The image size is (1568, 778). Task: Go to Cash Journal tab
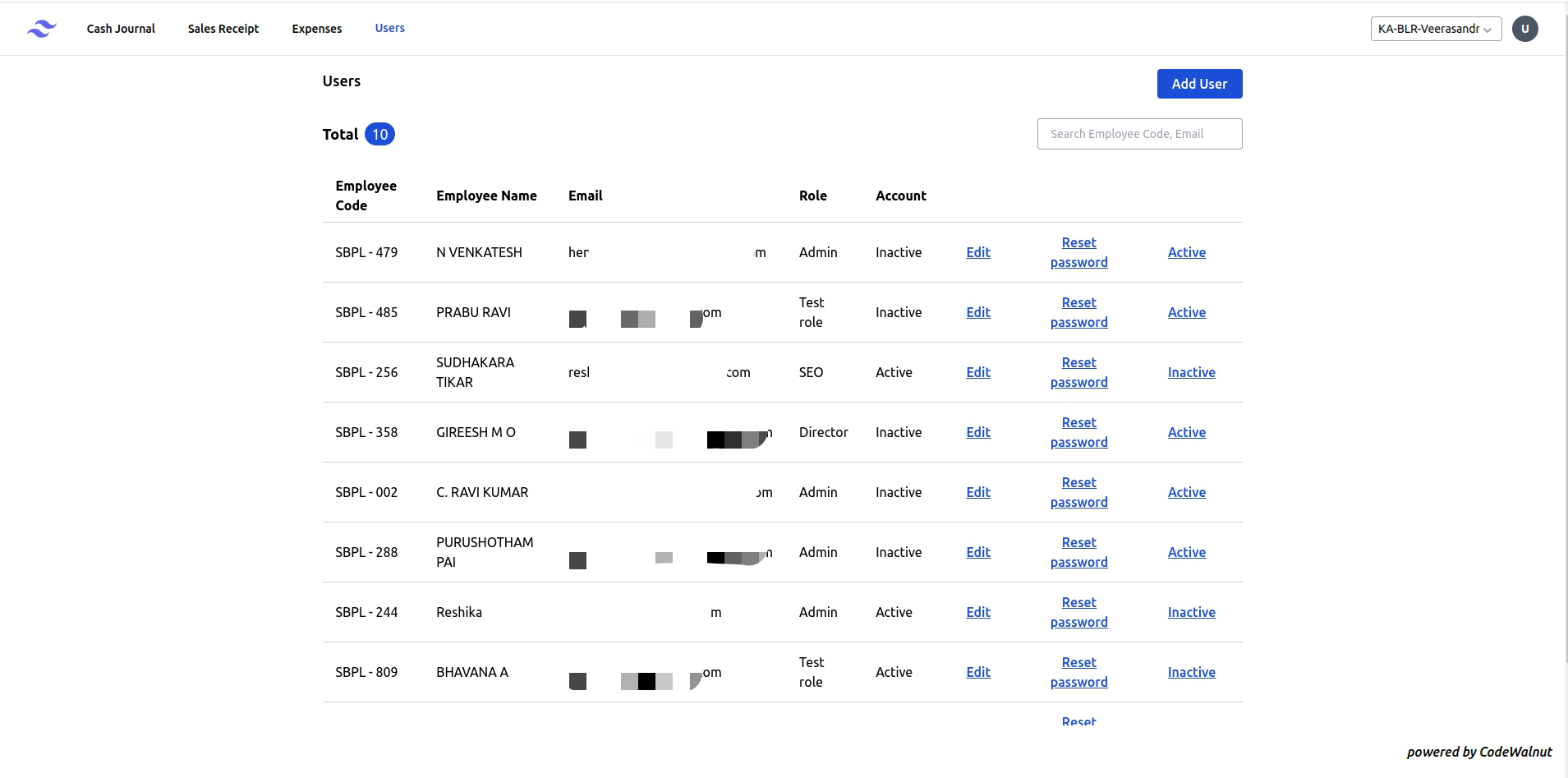[x=121, y=29]
